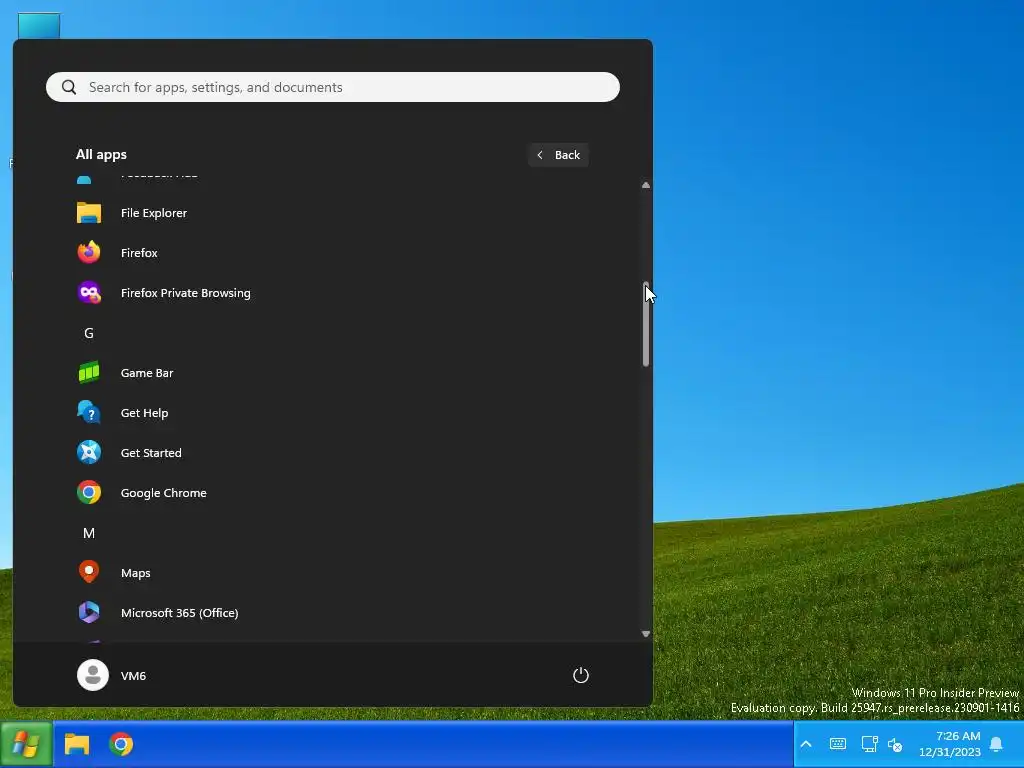Open the network status tray icon
Viewport: 1024px width, 768px height.
click(869, 744)
